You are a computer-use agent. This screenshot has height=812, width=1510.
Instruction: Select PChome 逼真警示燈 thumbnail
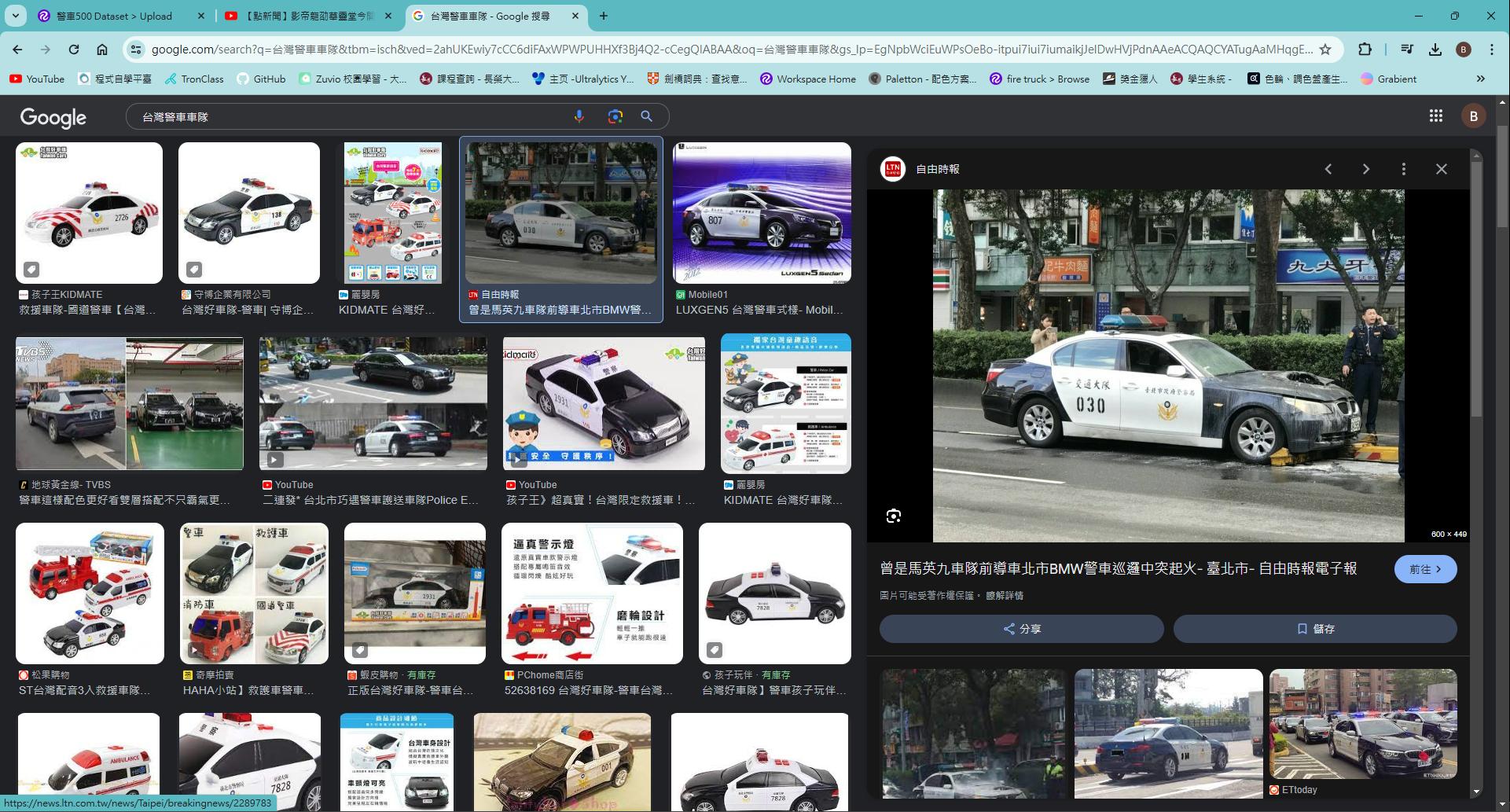(592, 593)
